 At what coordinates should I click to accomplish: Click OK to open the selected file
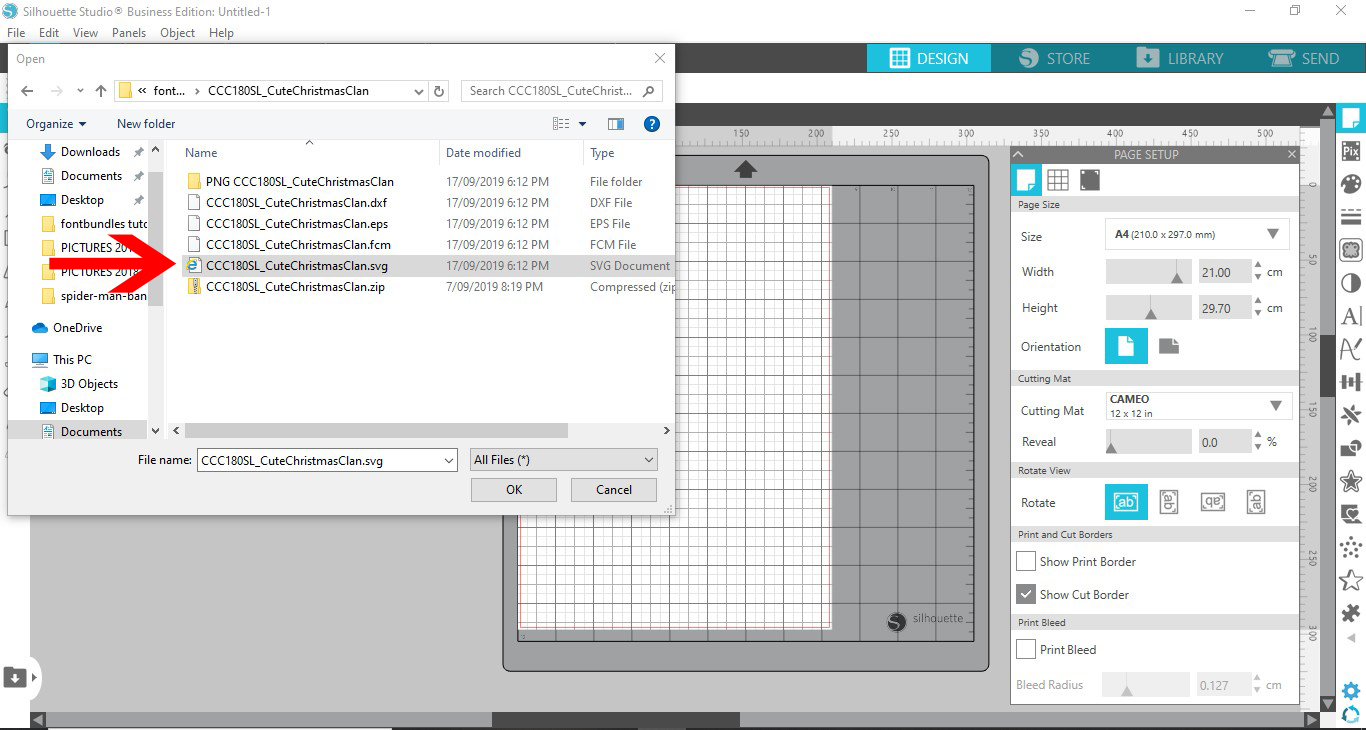click(x=514, y=490)
